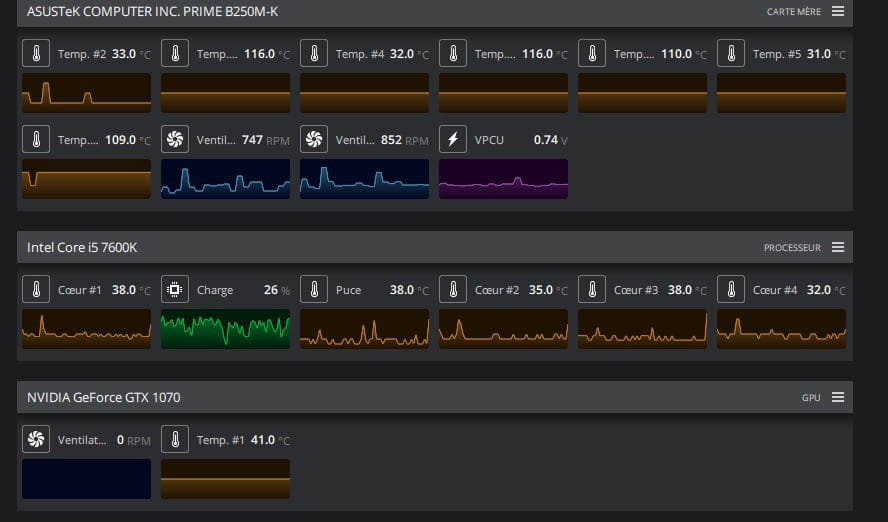
Task: Open the empty GPU fan speed graph
Action: click(x=87, y=479)
